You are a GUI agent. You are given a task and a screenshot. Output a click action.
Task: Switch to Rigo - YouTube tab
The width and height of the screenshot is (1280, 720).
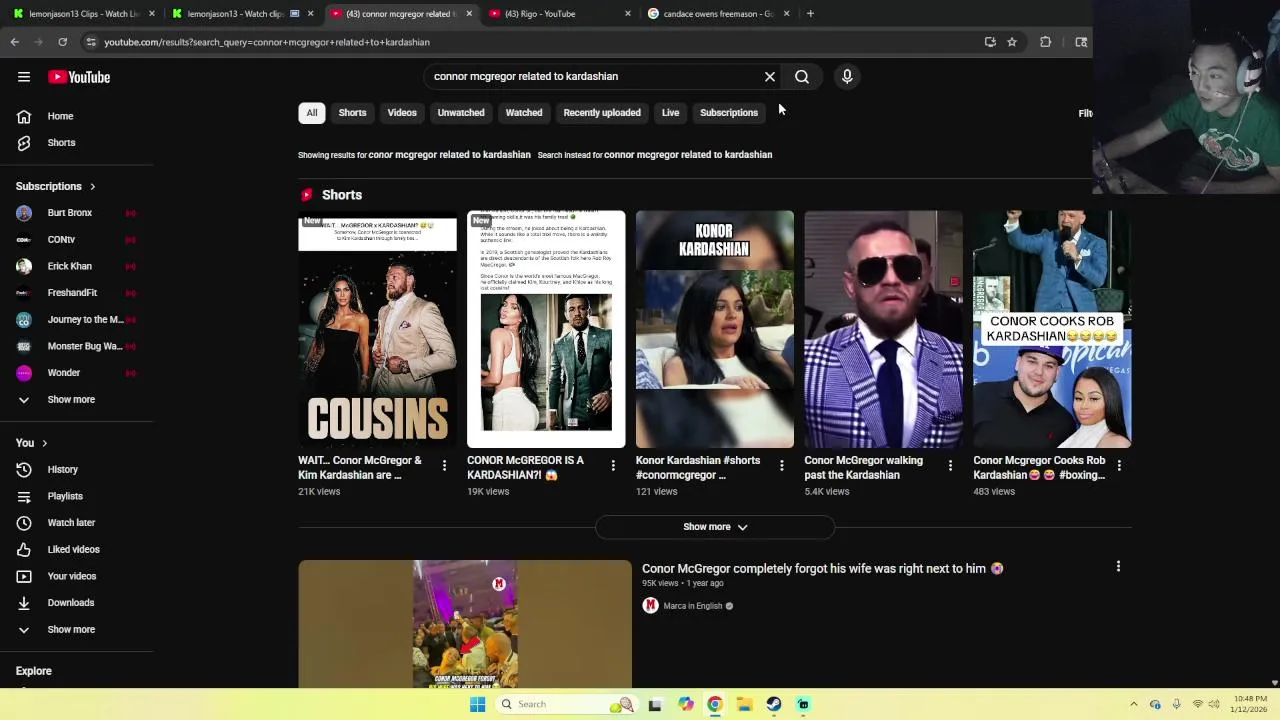[x=560, y=14]
